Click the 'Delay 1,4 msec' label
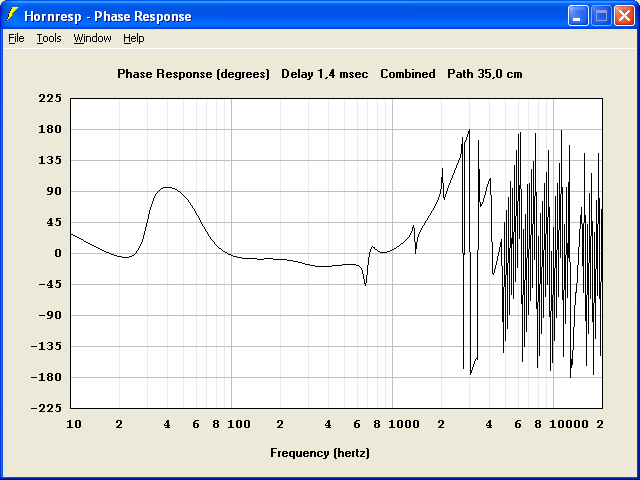This screenshot has height=480, width=640. 324,74
